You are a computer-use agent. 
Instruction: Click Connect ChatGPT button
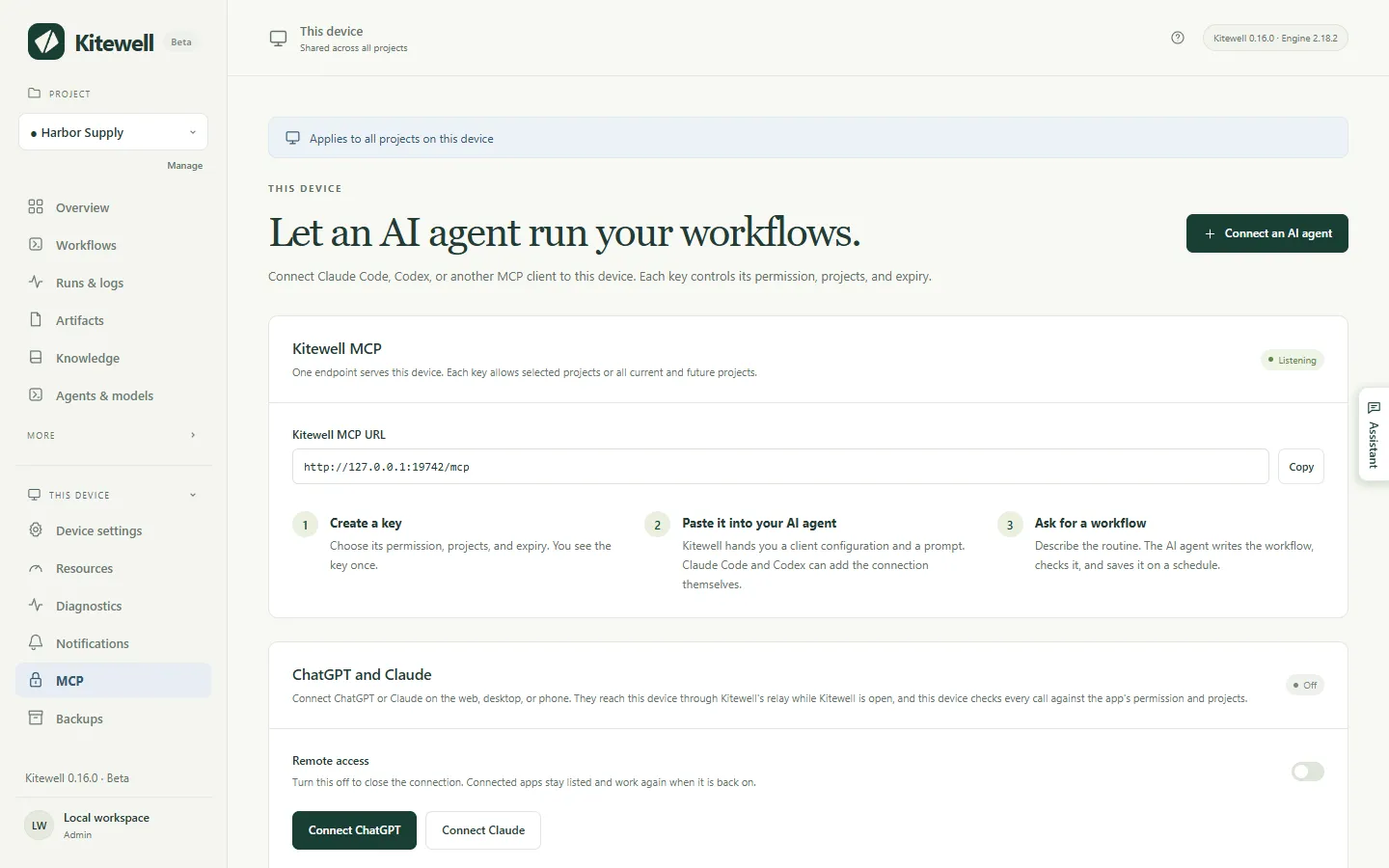354,830
